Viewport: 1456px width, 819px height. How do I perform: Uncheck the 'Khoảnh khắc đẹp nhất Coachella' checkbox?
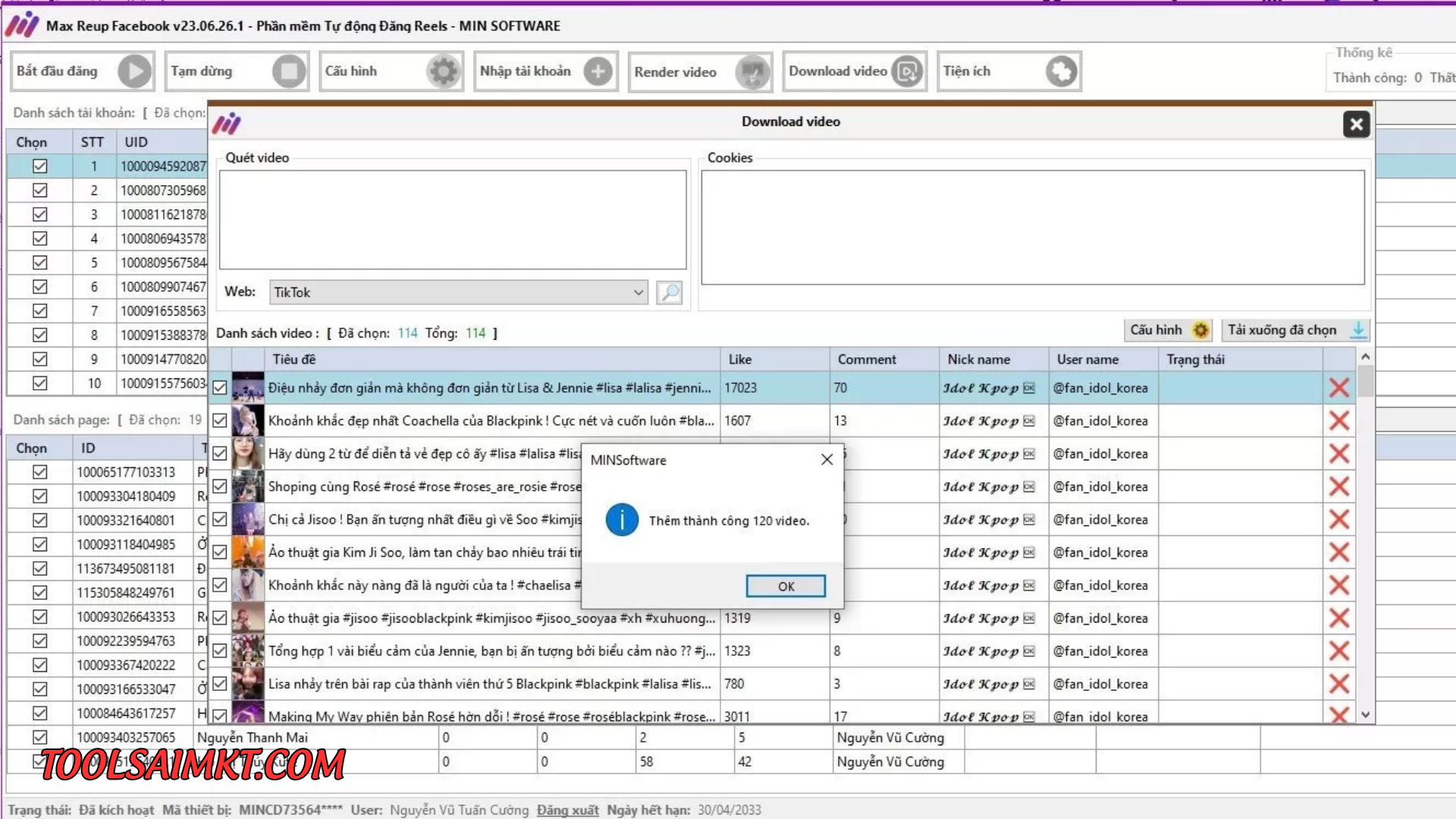220,421
